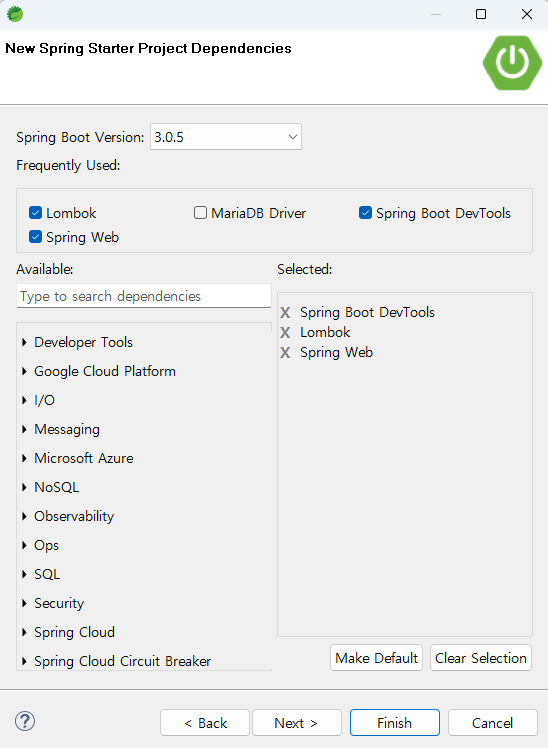Enable the MariaDB Driver checkbox
548x748 pixels.
point(200,213)
